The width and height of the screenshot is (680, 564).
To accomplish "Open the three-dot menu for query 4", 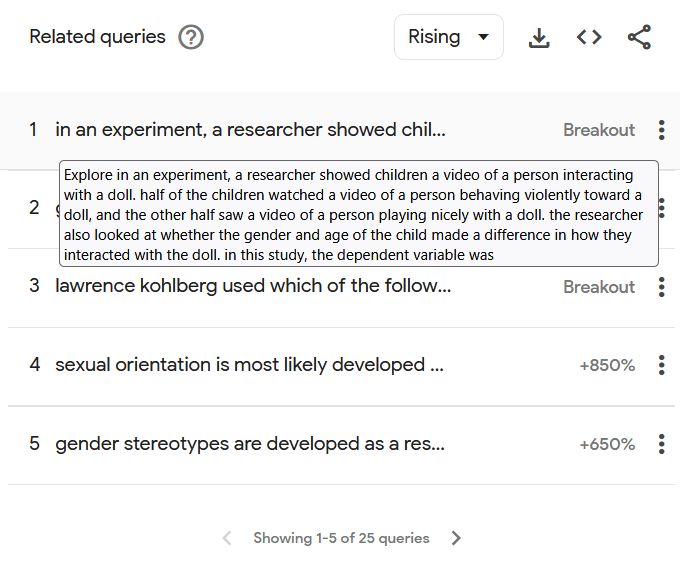I will click(661, 365).
